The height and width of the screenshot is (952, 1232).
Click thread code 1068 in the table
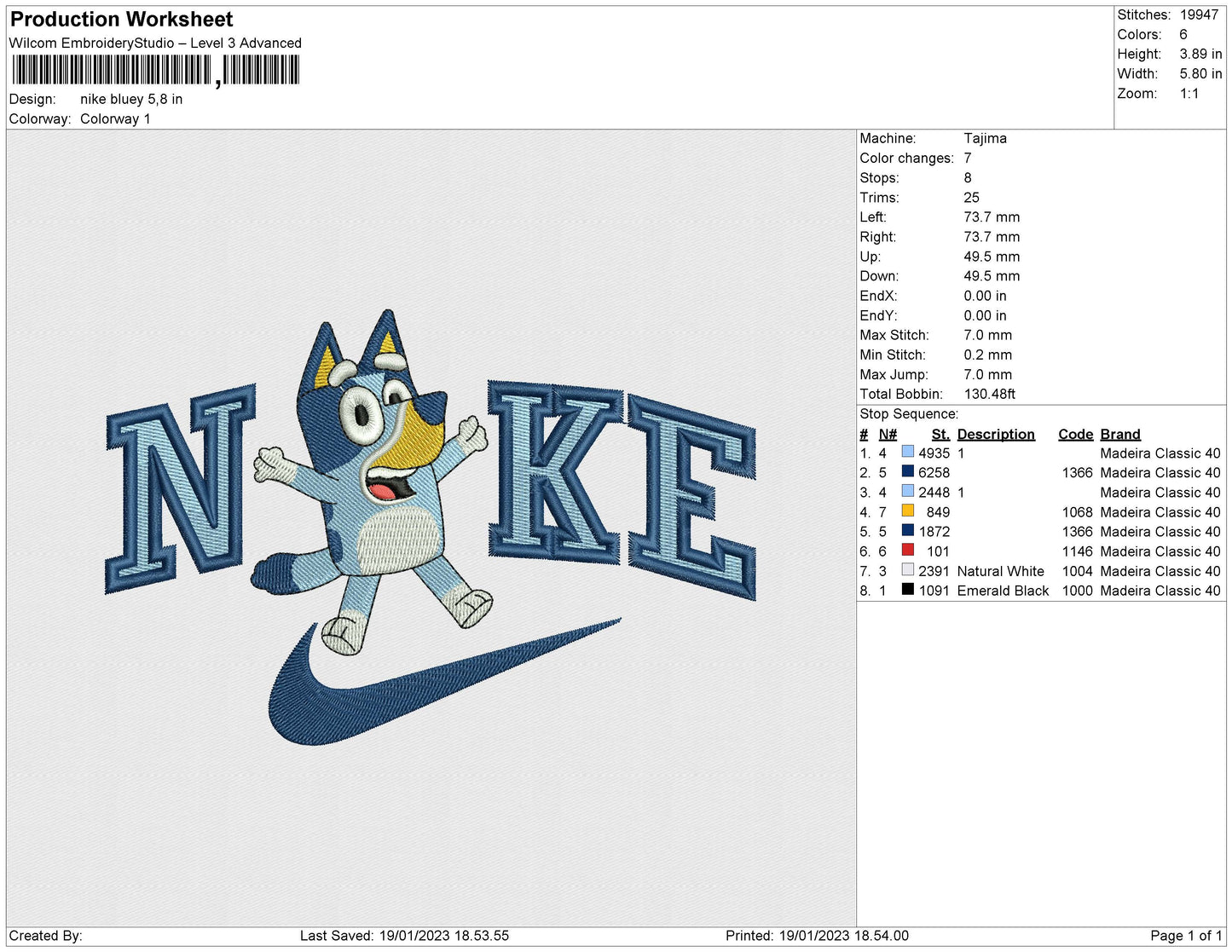tap(1077, 512)
